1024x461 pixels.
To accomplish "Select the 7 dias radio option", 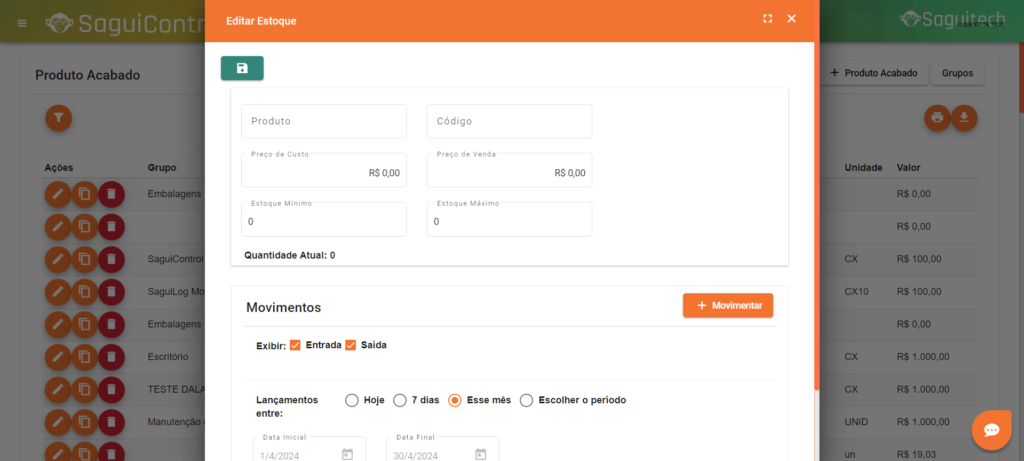I will [400, 400].
